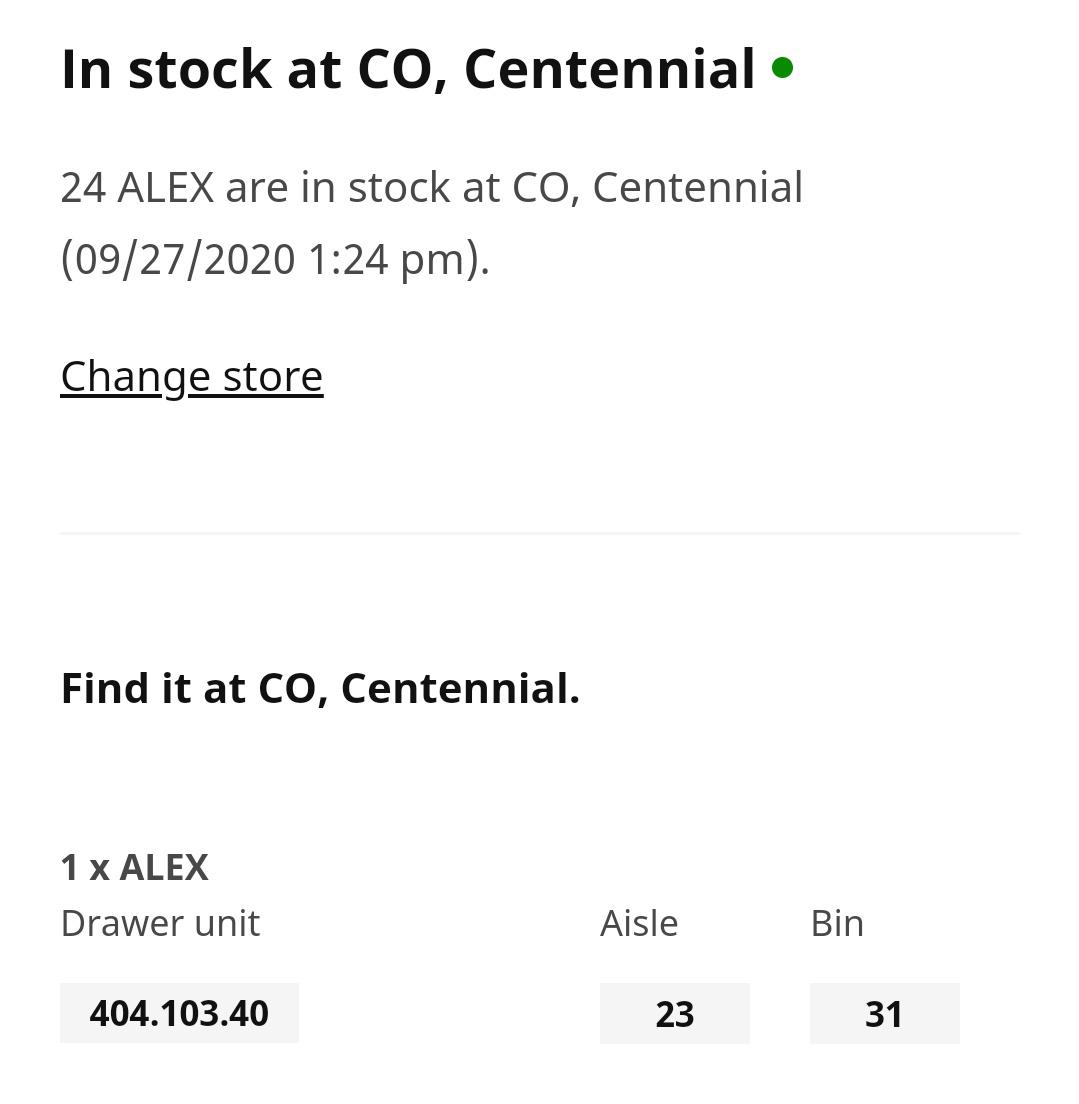Click the ALEX product name in stock message
1079x1104 pixels.
(x=167, y=186)
